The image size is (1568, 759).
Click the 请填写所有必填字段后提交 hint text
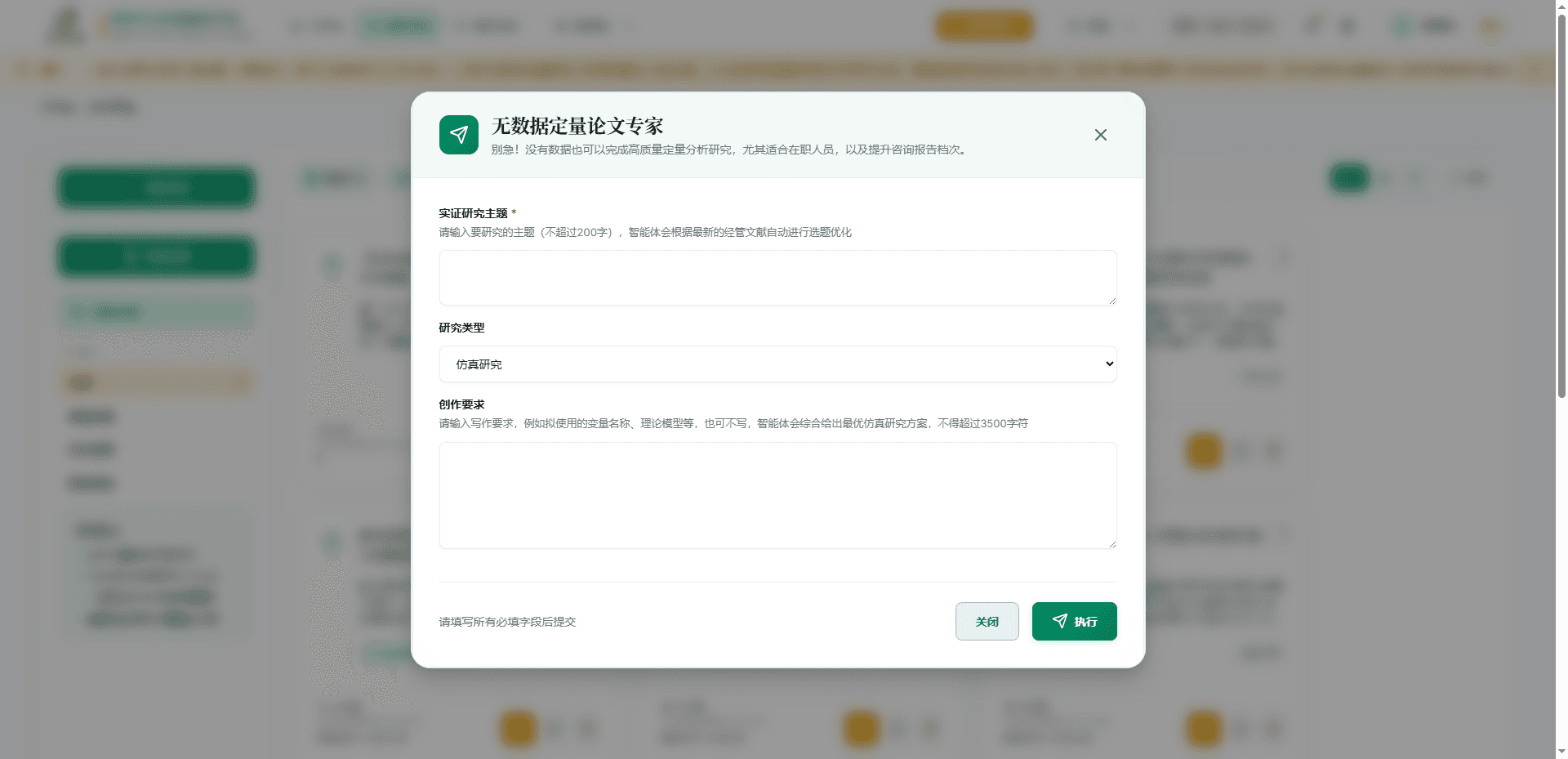[507, 622]
